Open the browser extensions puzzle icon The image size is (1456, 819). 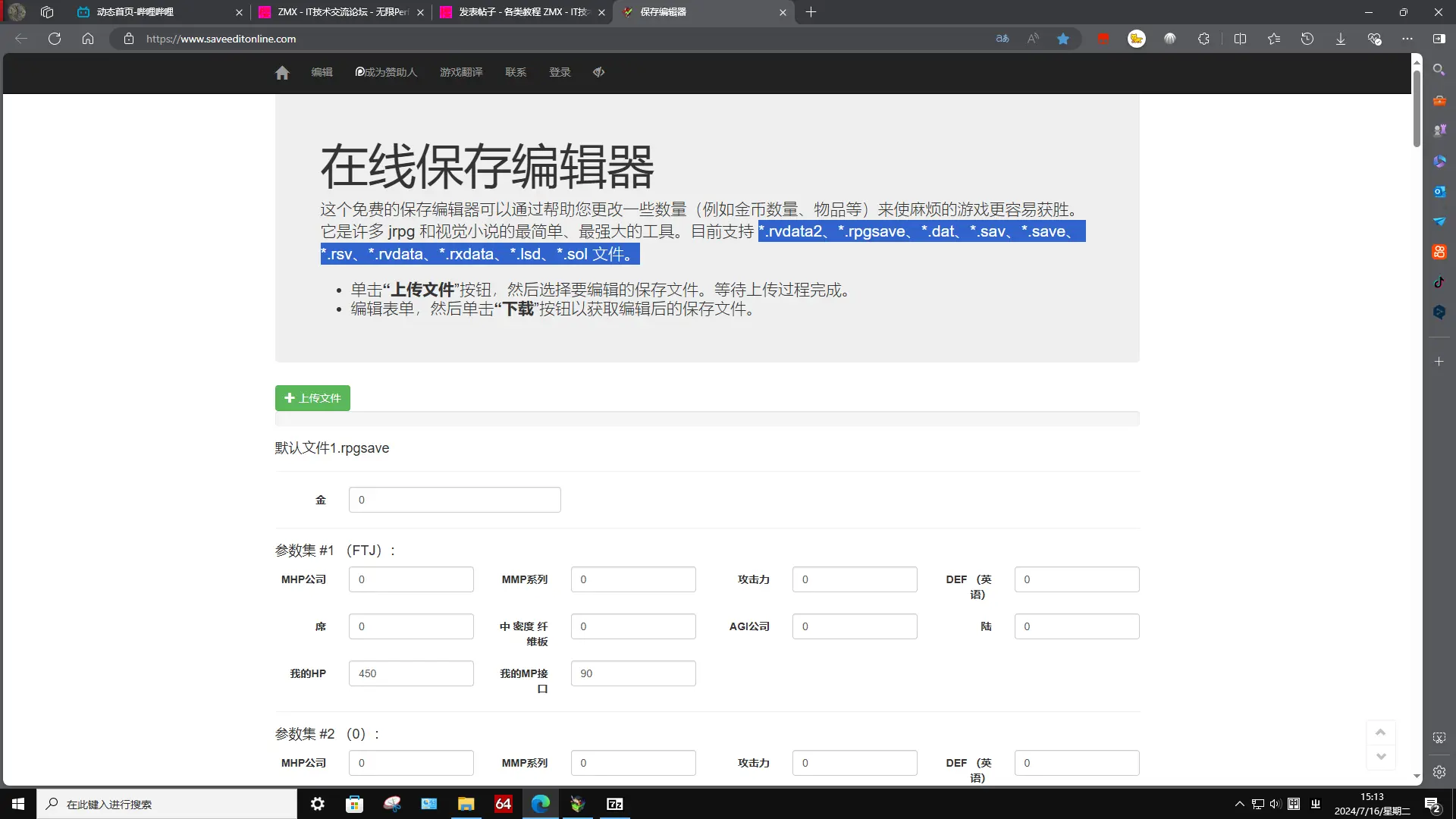(1203, 39)
